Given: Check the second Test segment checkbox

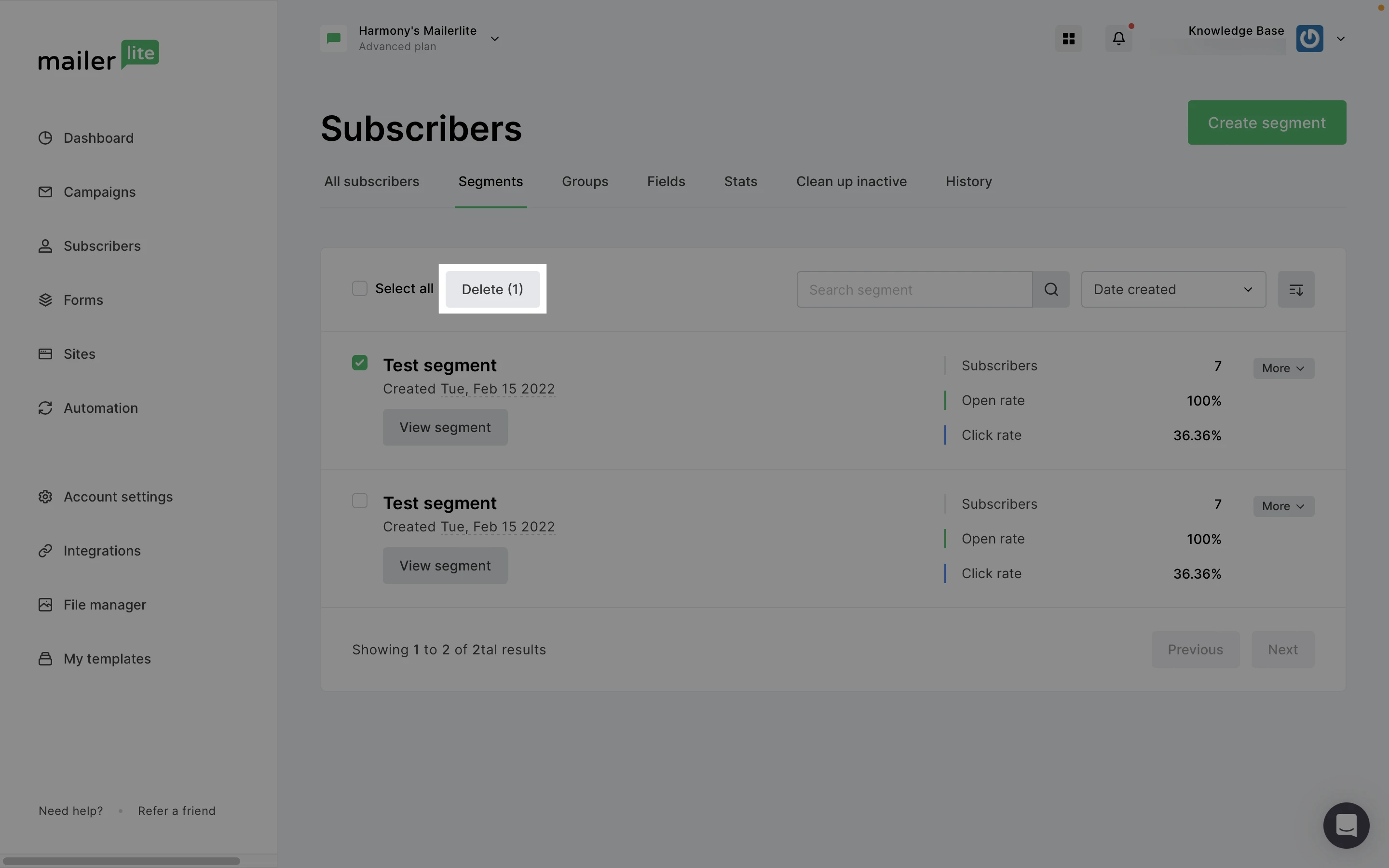Looking at the screenshot, I should tap(359, 501).
